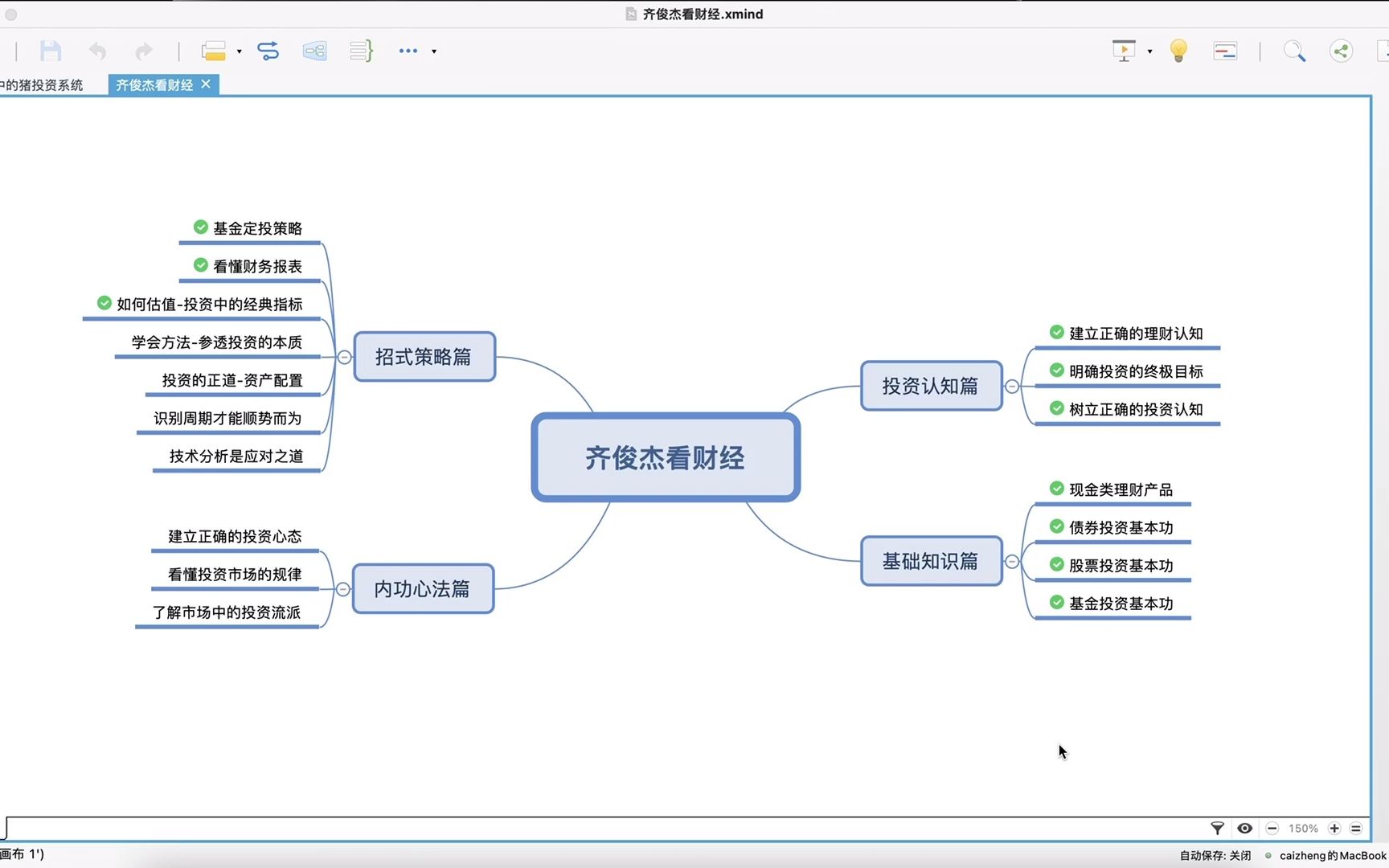Open dropdown arrow beside the ellipsis

pos(434,51)
